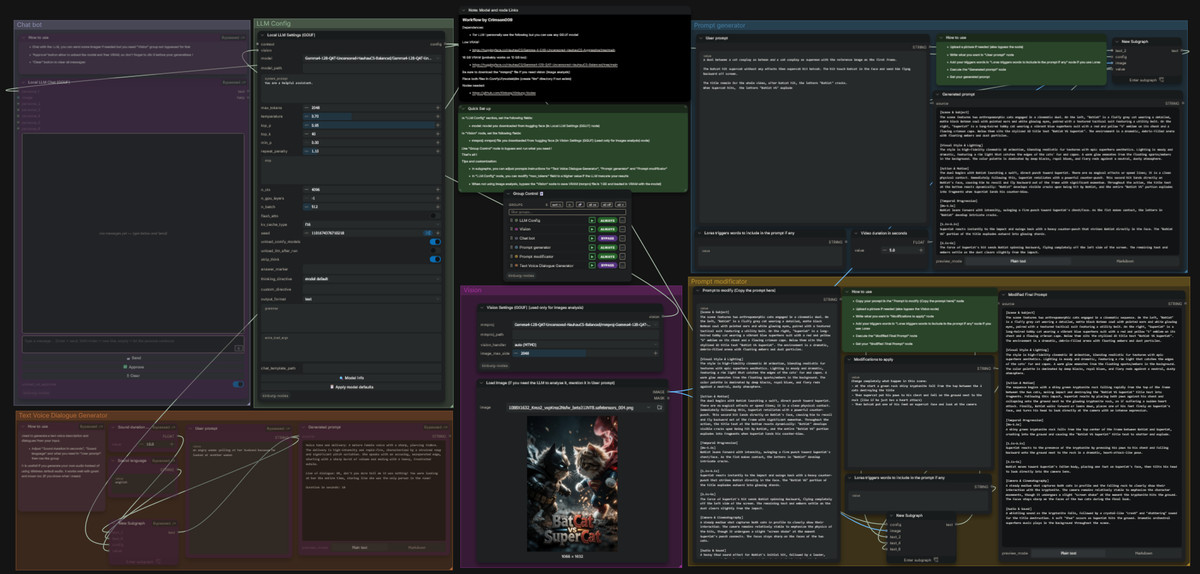Screen dimensions: 1200x574
Task: Collapse the Quick Set up note chevron
Action: (463, 108)
